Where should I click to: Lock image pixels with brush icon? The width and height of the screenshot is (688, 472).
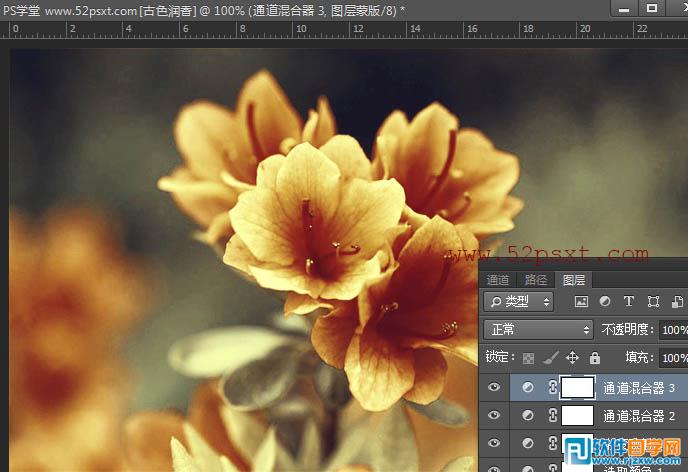pos(550,357)
